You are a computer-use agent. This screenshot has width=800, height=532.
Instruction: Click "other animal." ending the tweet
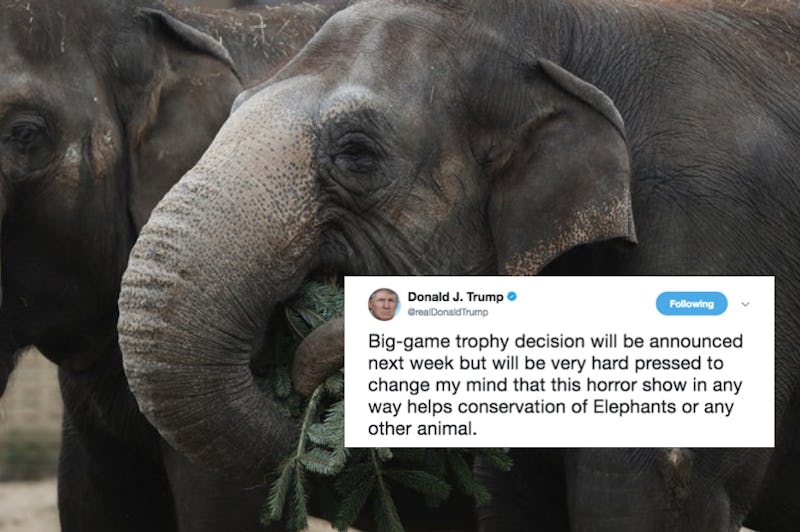point(422,429)
